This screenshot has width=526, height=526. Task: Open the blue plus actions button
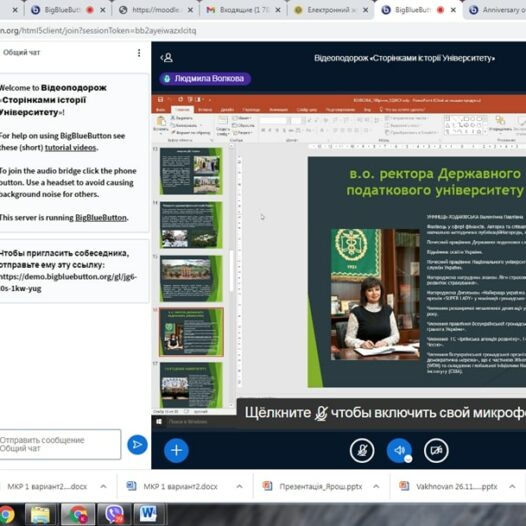pyautogui.click(x=176, y=451)
